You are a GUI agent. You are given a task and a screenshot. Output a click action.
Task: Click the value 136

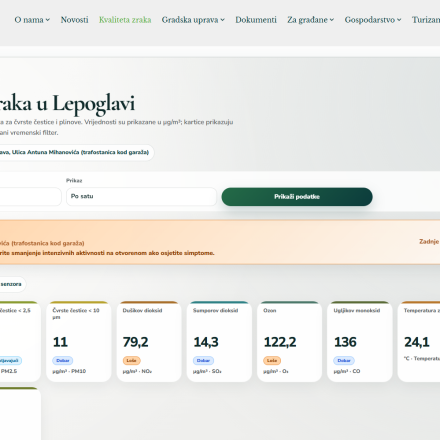pyautogui.click(x=345, y=342)
